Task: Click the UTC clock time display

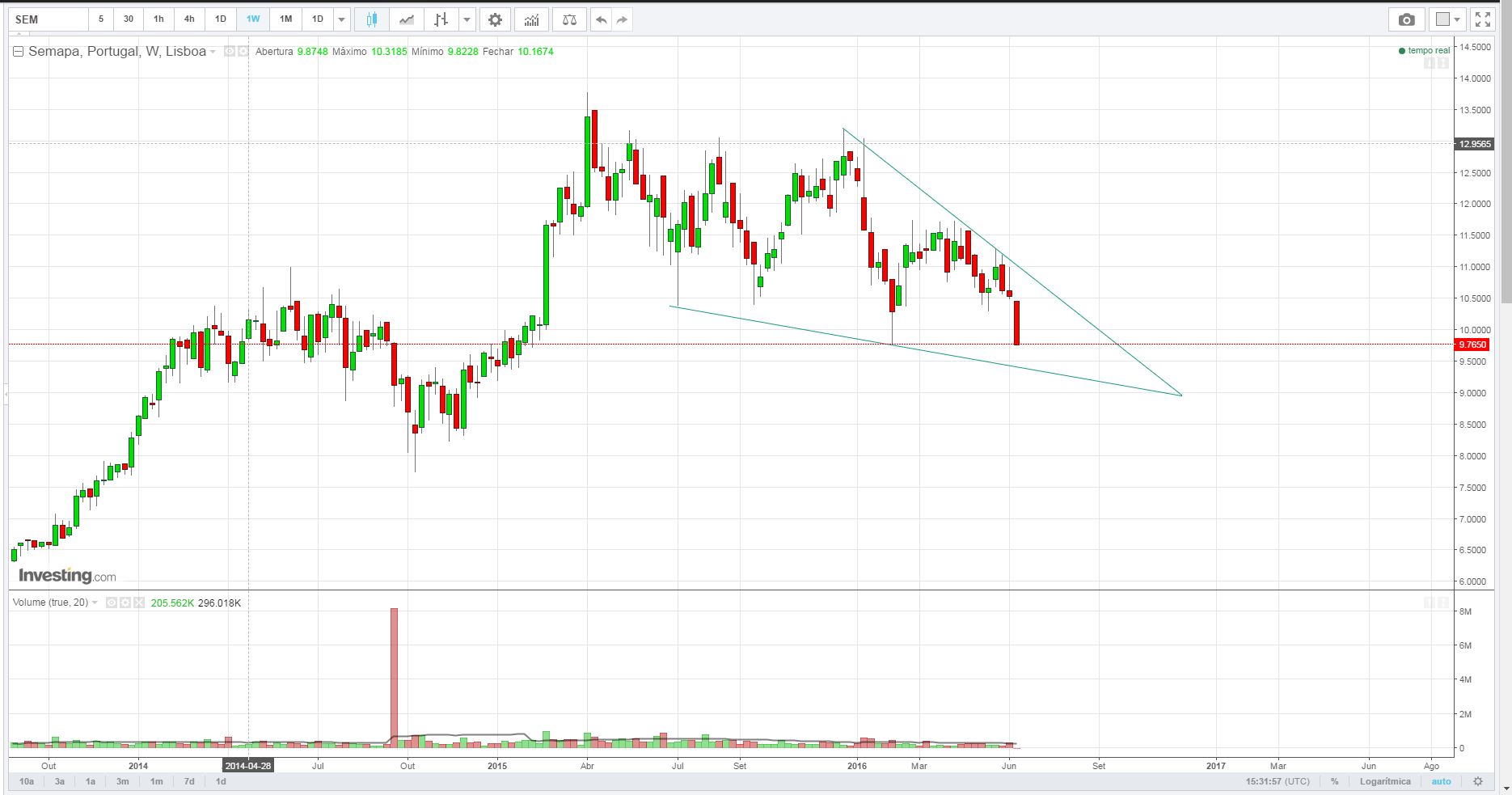Action: click(1278, 781)
